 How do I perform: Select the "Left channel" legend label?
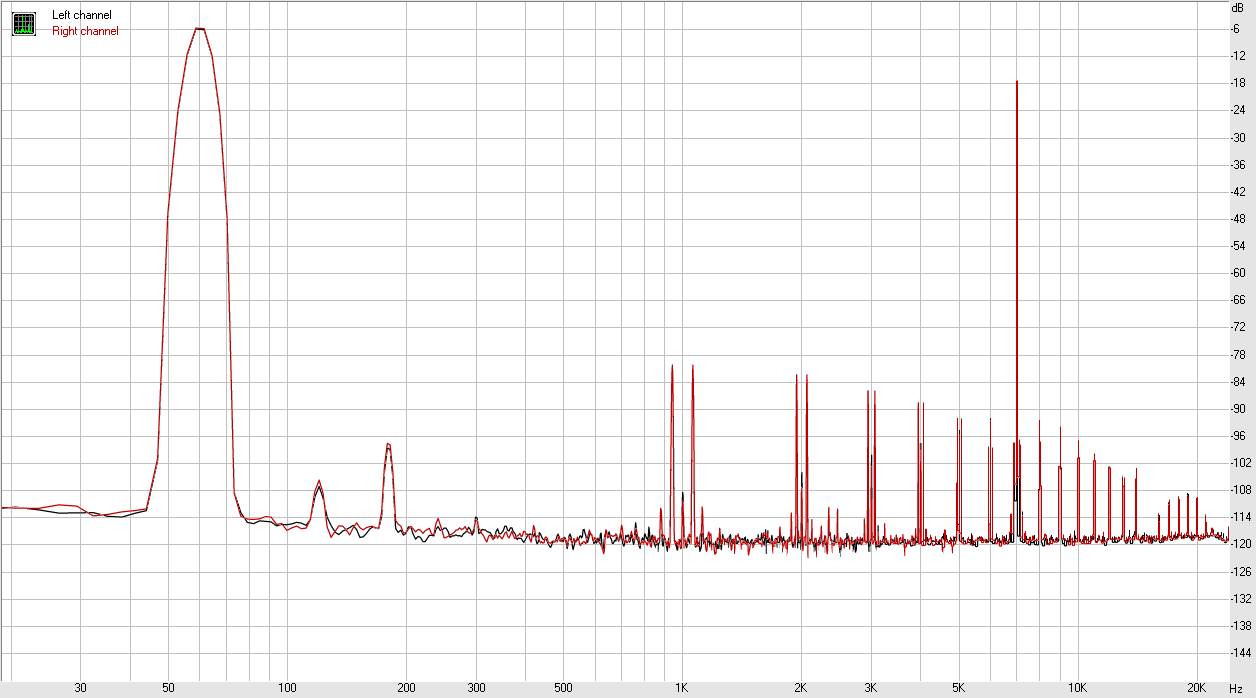coord(82,15)
